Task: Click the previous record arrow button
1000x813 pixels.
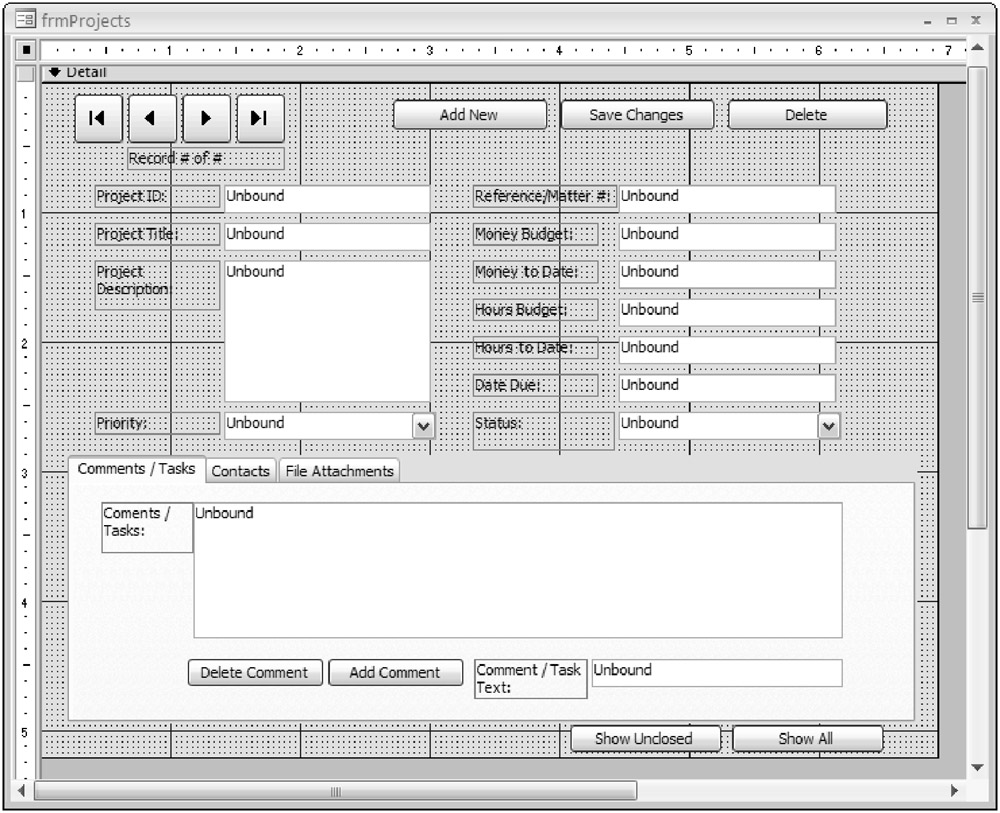Action: pyautogui.click(x=152, y=118)
